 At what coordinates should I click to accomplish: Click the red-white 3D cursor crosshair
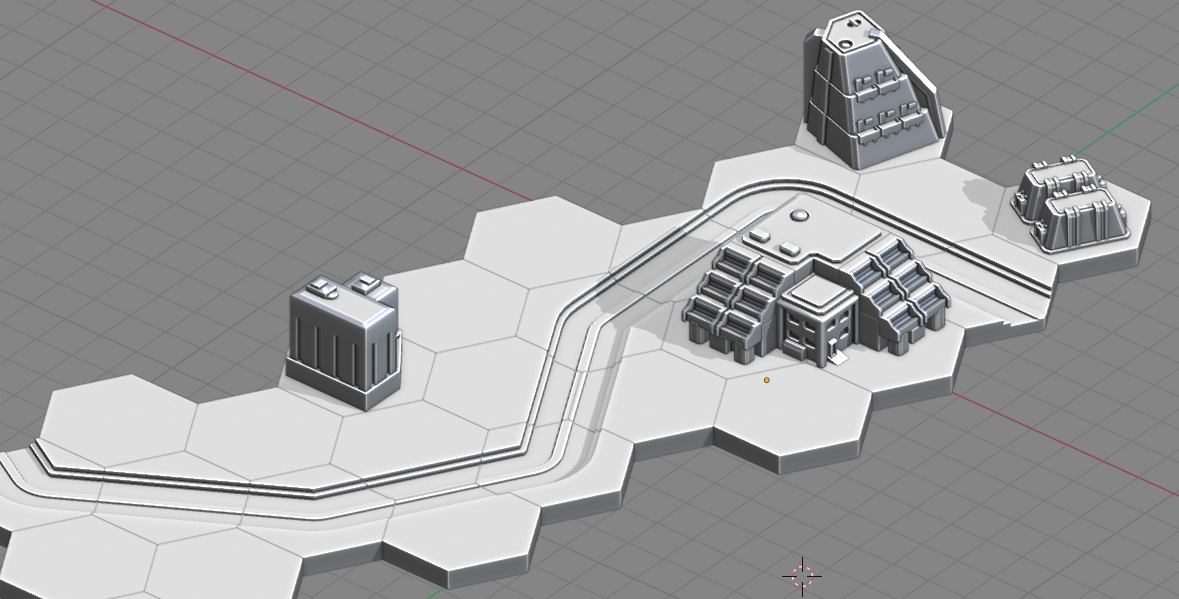[x=802, y=574]
